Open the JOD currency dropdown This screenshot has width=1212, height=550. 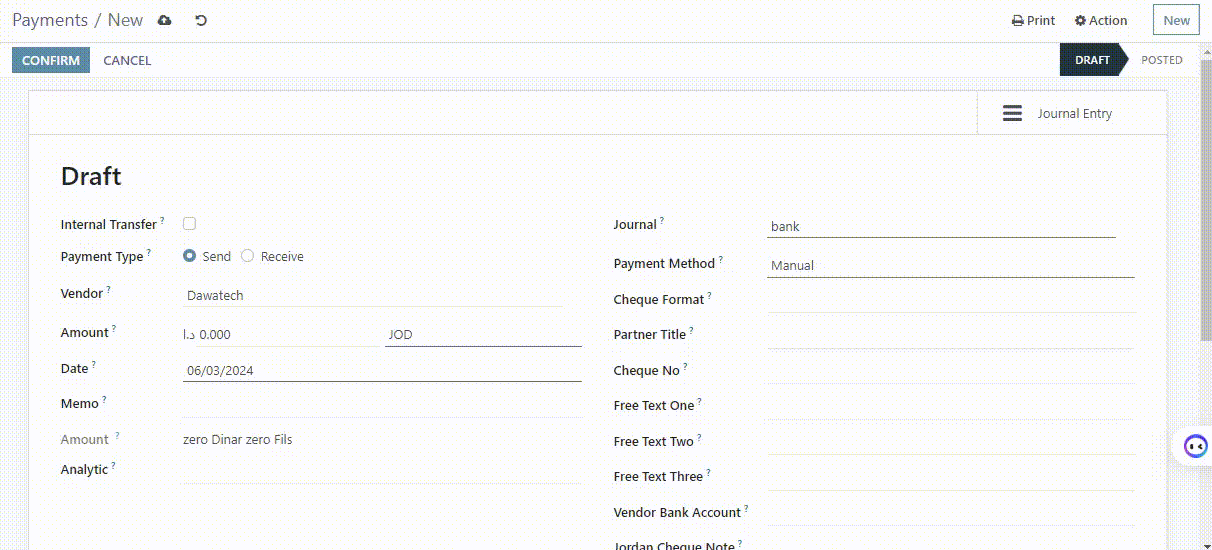(x=483, y=334)
